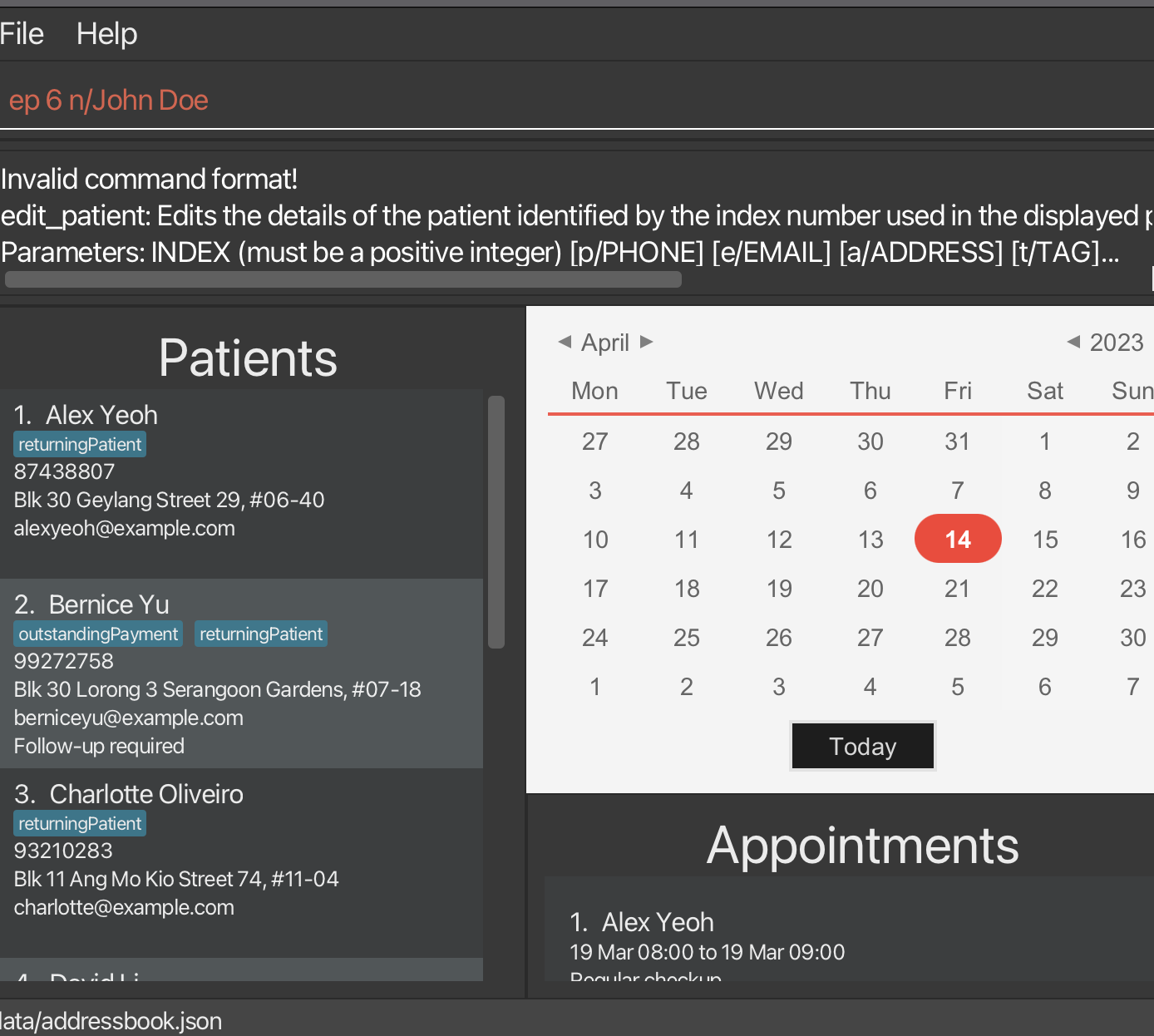Screen dimensions: 1154x1036
Task: Click the April month label
Action: [x=605, y=343]
